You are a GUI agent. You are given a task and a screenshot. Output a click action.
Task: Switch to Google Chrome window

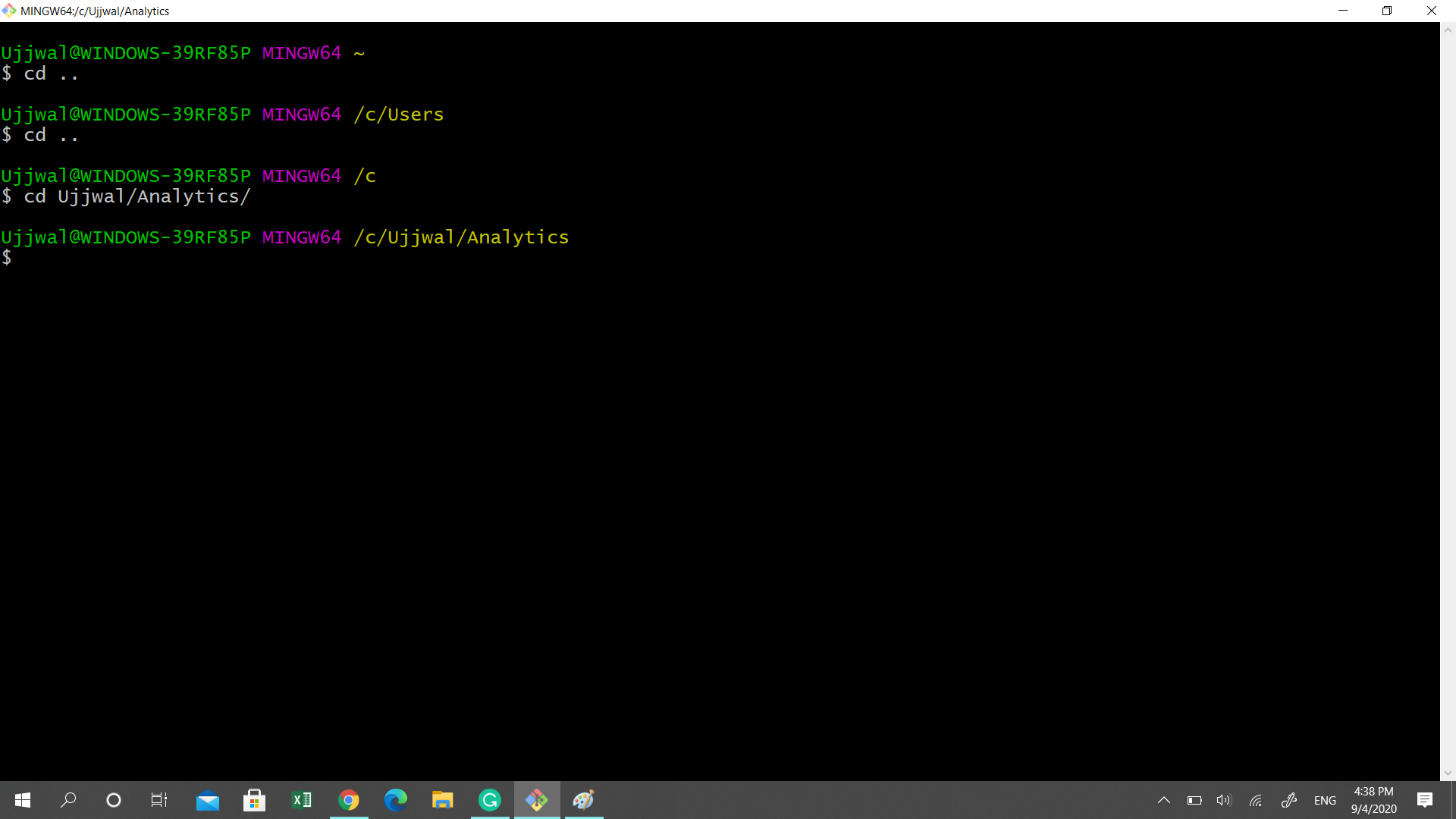pos(349,800)
